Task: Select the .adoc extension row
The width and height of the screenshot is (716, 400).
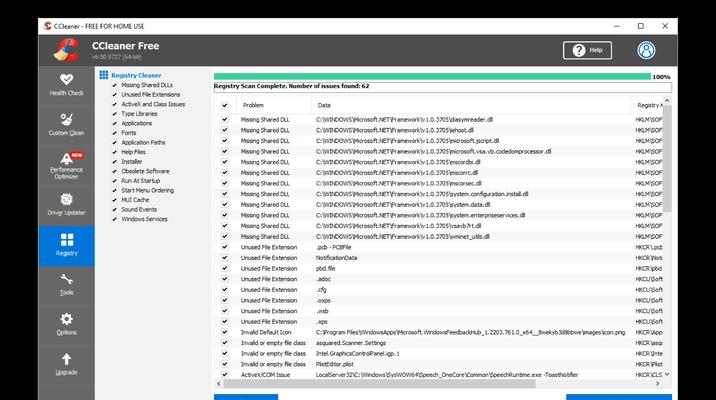Action: 438,279
